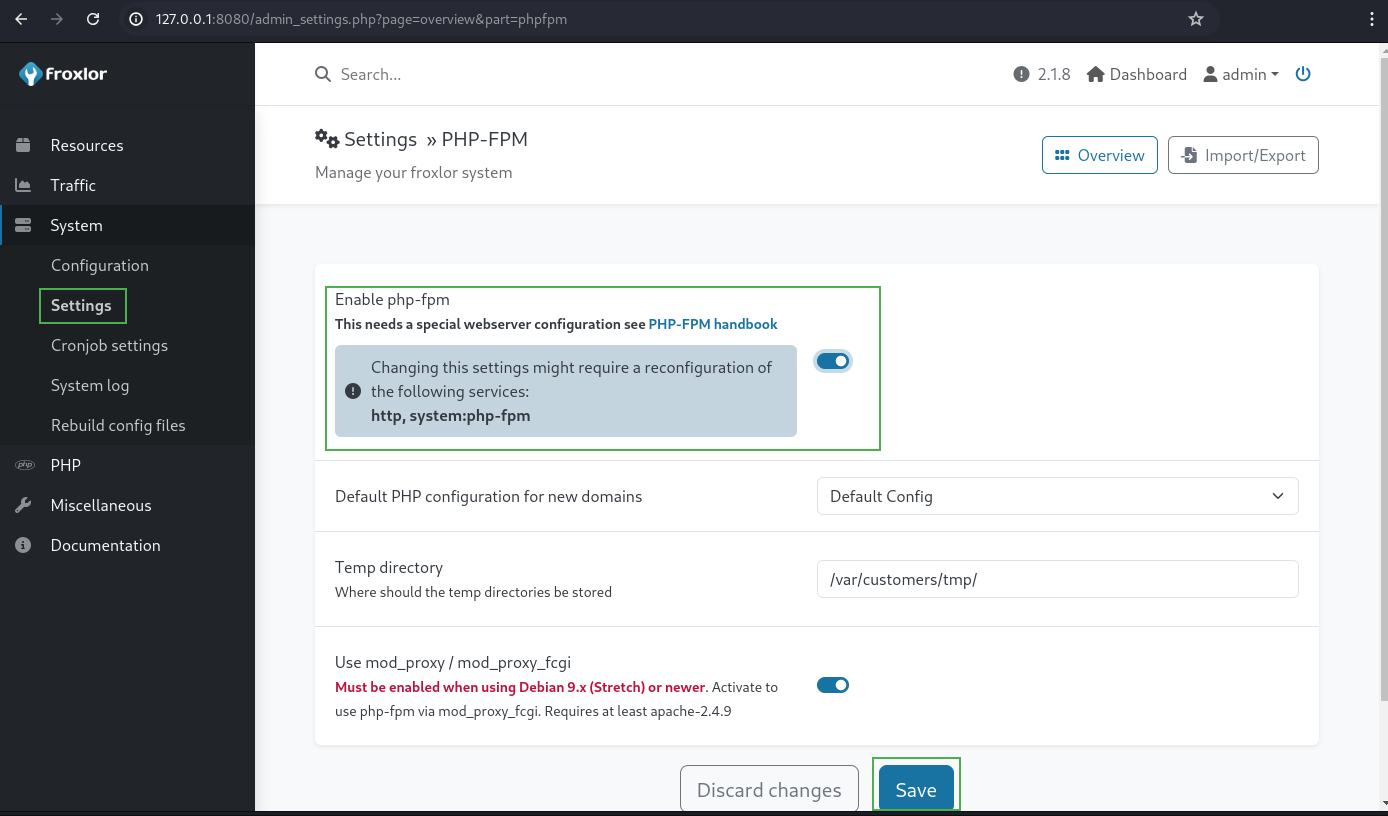
Task: Click the admin user icon
Action: pyautogui.click(x=1210, y=74)
